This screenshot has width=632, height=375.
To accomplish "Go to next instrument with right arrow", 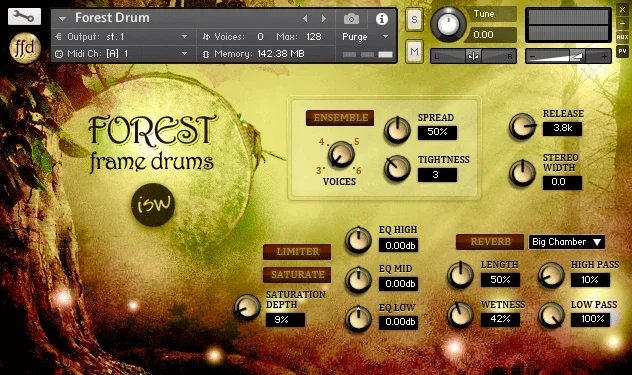I will (x=323, y=19).
